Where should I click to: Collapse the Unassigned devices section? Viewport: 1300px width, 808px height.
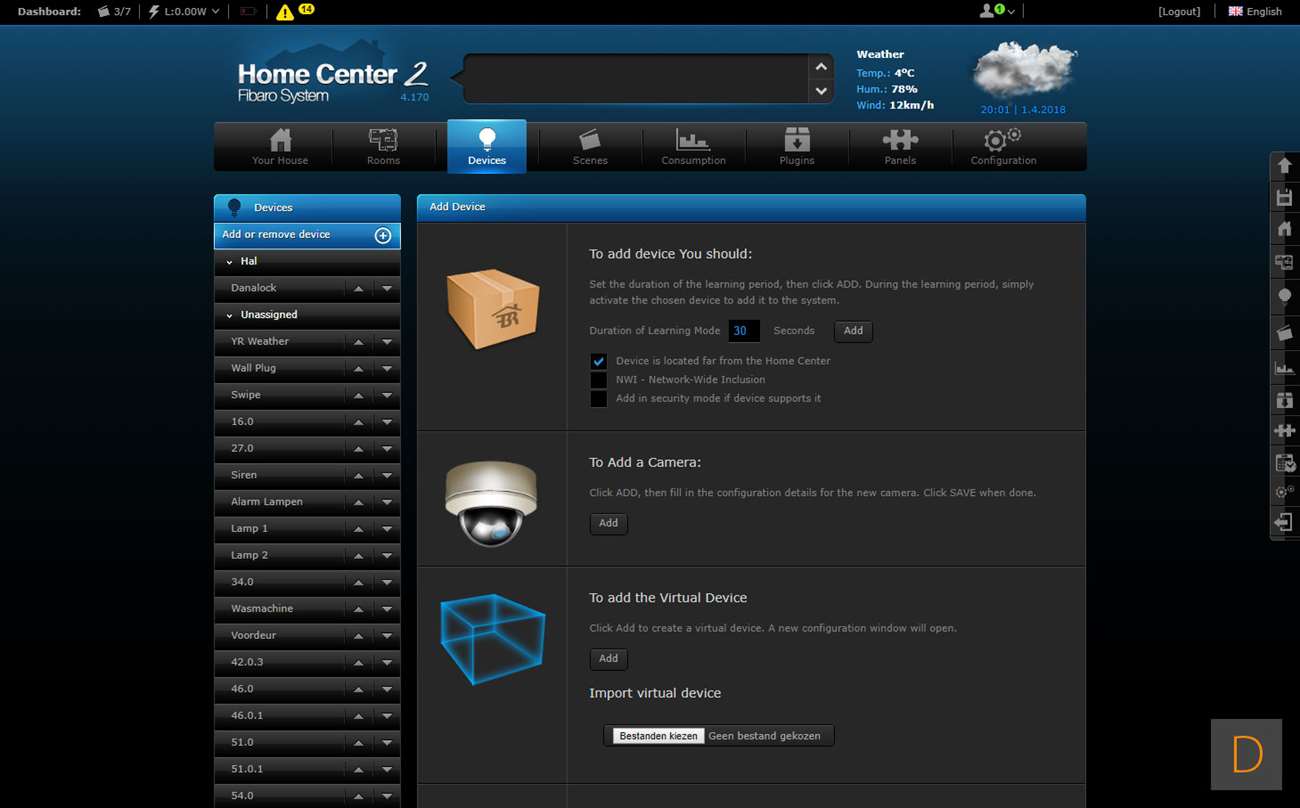coord(230,315)
